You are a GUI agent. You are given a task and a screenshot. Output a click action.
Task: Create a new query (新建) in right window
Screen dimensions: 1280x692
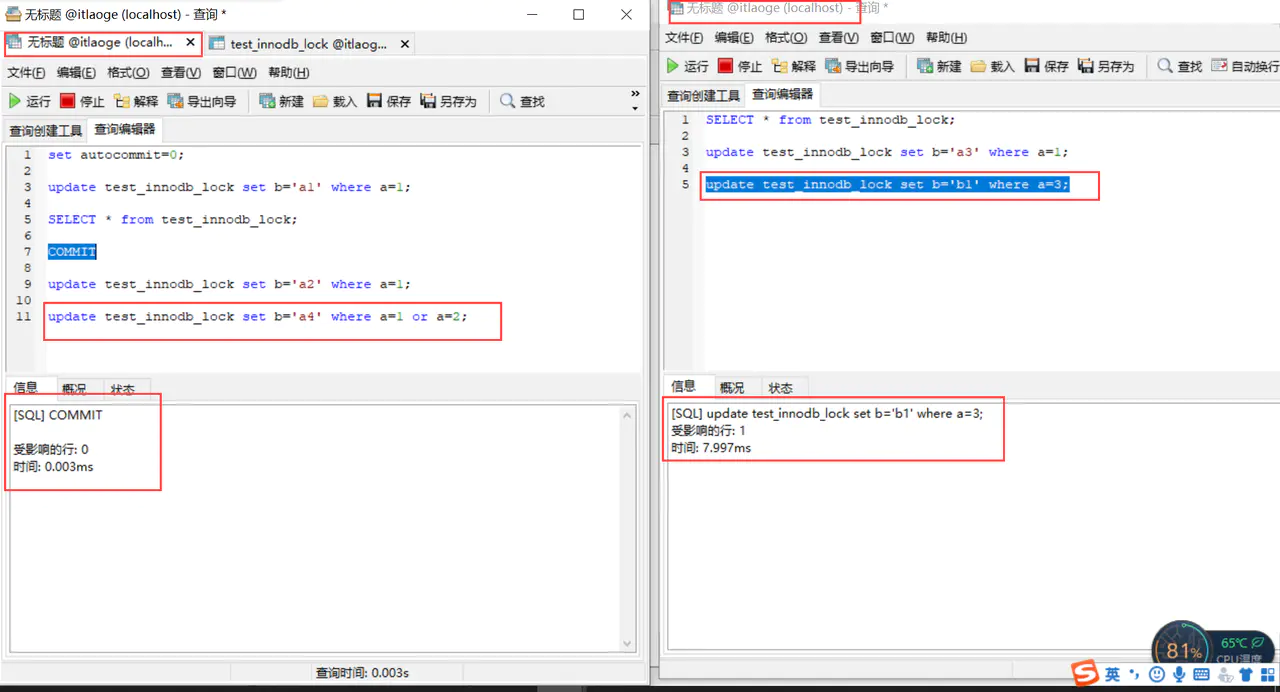(x=938, y=66)
